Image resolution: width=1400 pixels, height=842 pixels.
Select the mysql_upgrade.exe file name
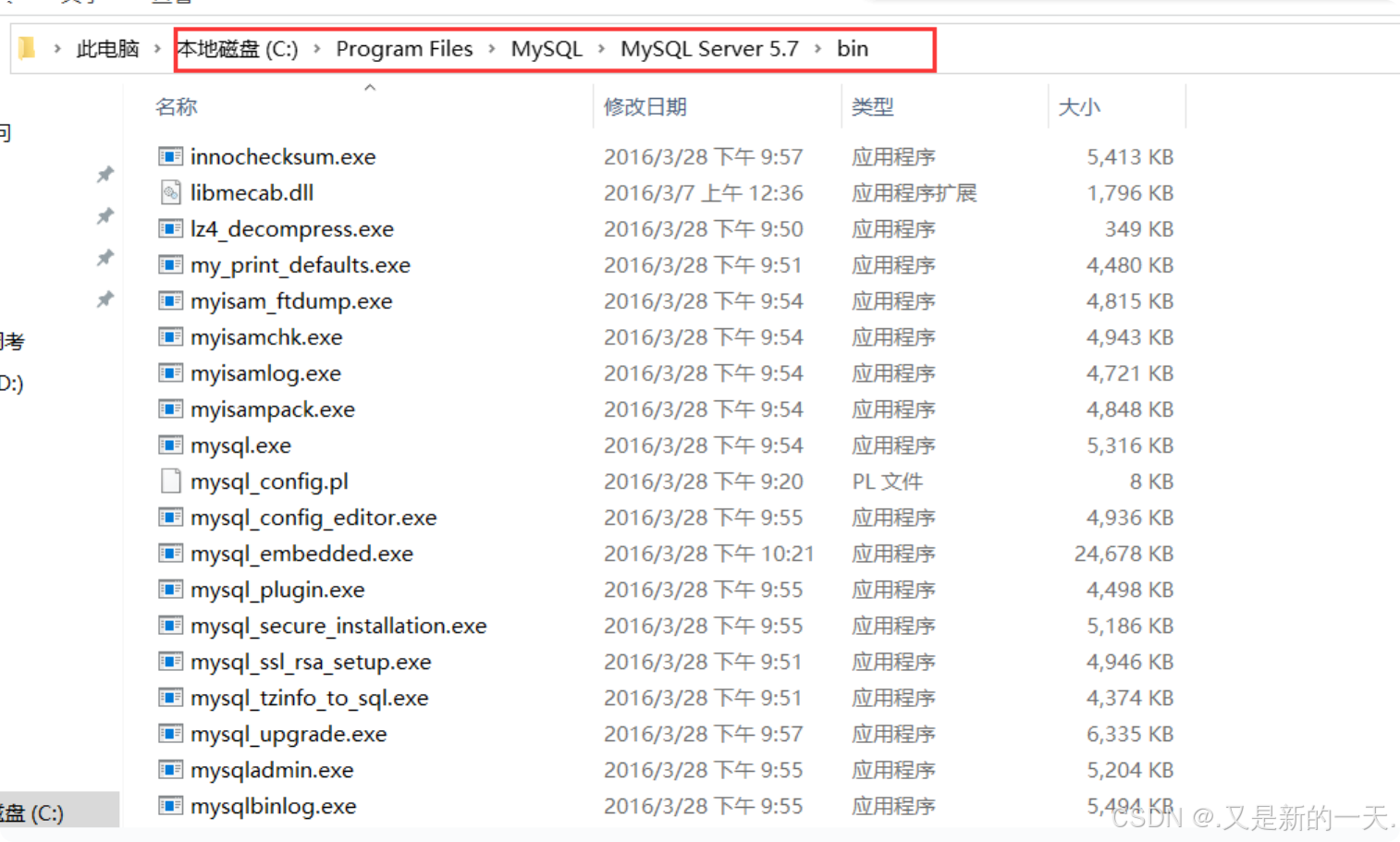[289, 733]
